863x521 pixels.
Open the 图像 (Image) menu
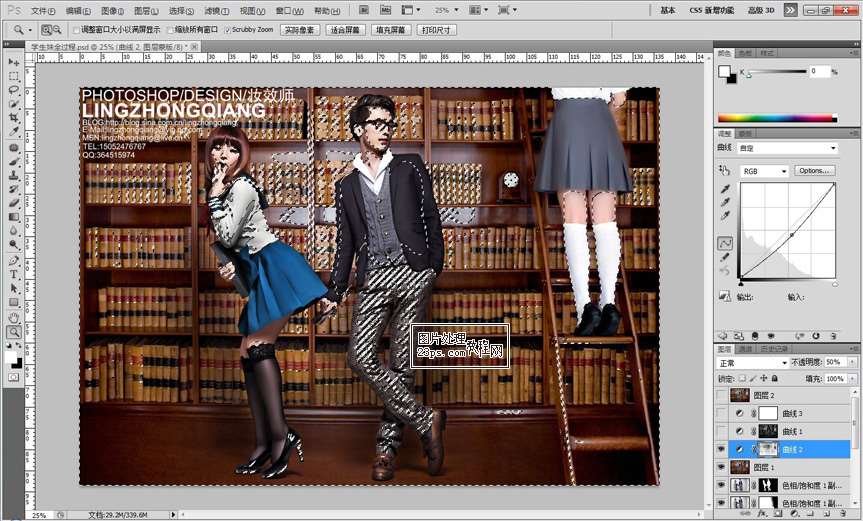point(113,10)
